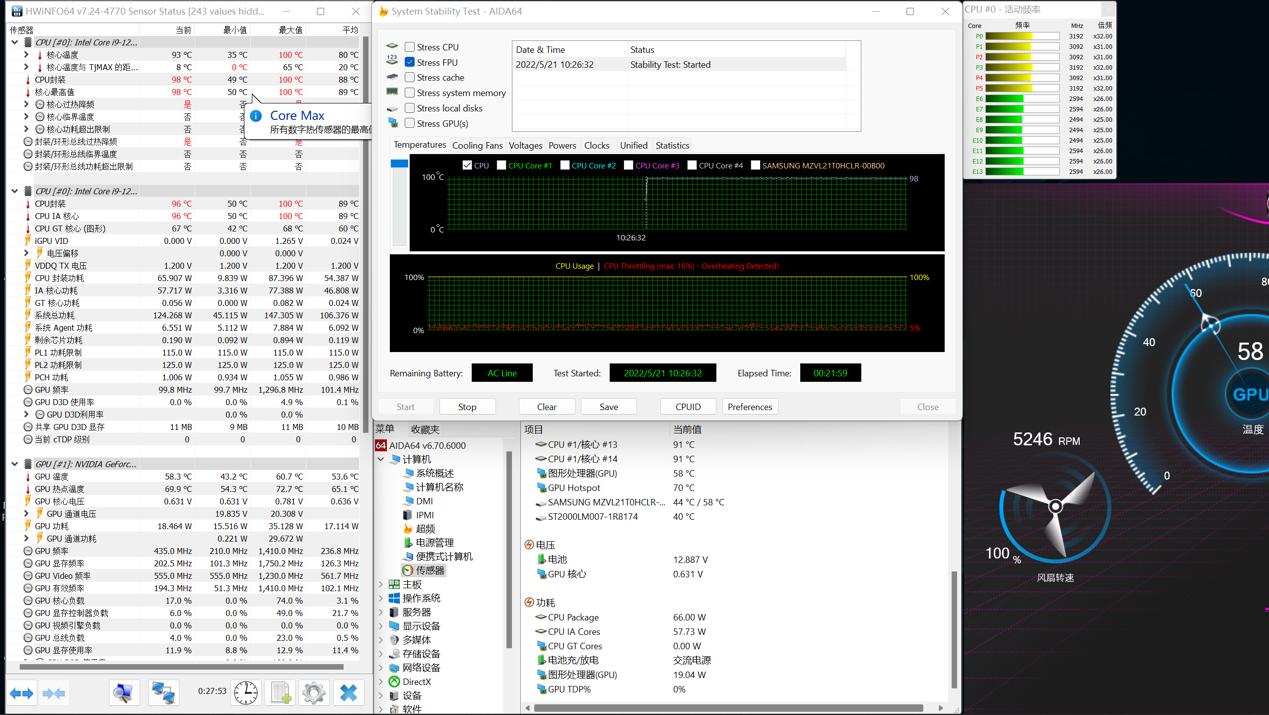This screenshot has height=715, width=1269.
Task: Switch to Clocks tab
Action: click(x=597, y=146)
